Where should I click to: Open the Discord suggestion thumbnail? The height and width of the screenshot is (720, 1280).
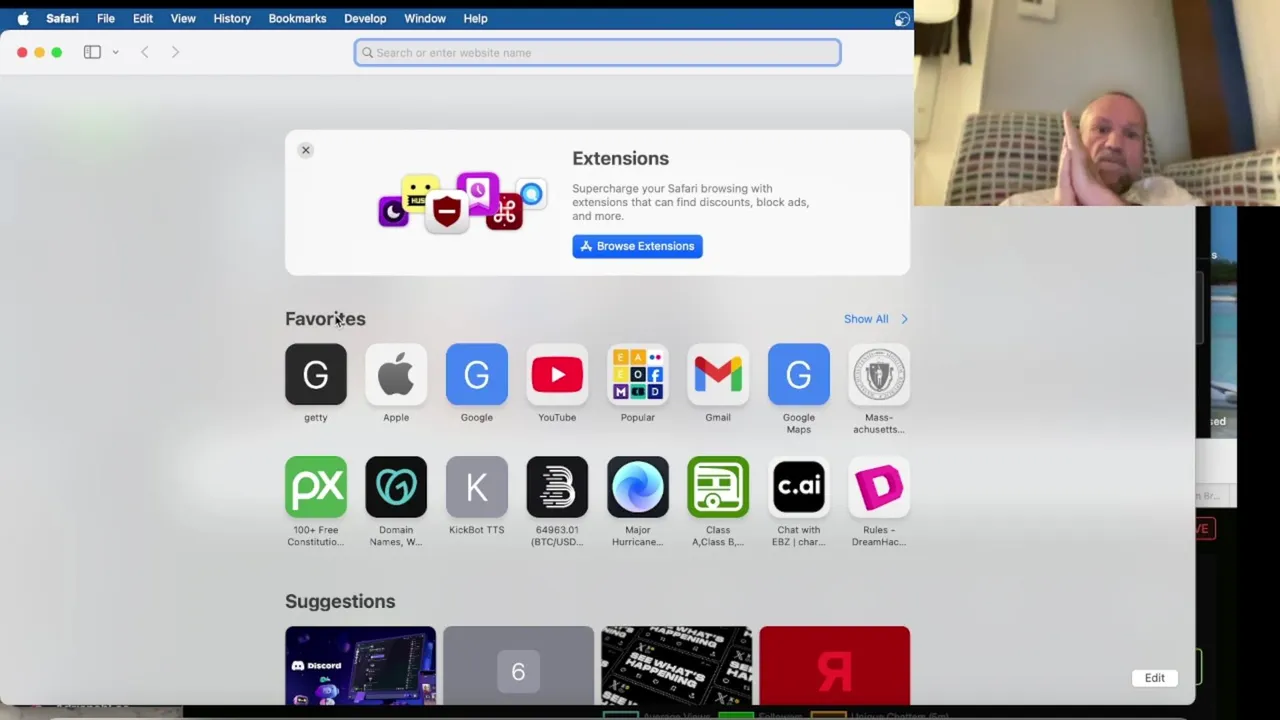click(360, 666)
